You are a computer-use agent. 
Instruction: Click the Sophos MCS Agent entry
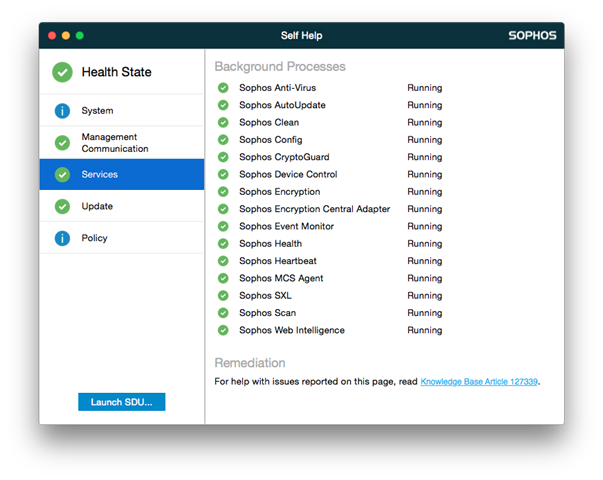coord(281,278)
